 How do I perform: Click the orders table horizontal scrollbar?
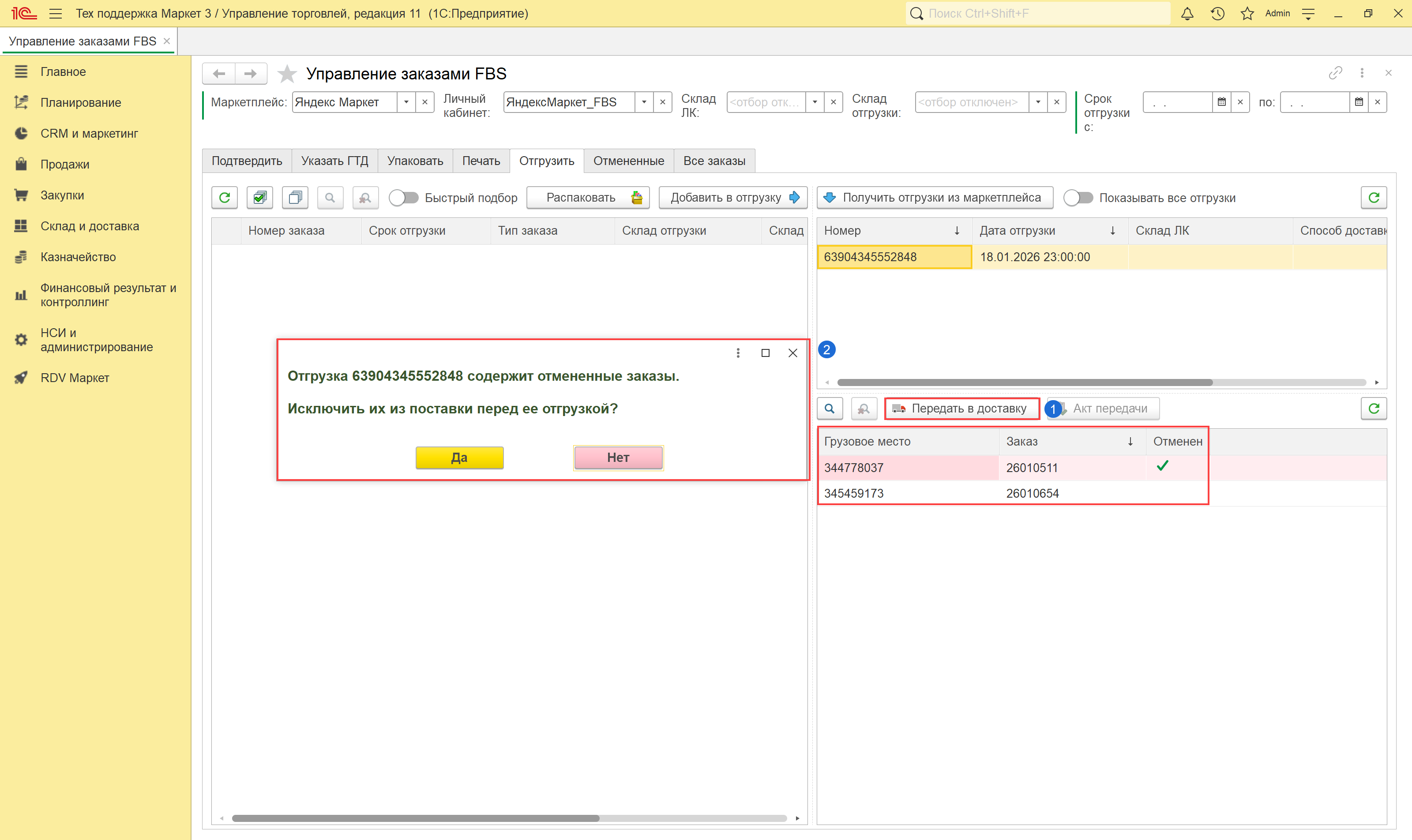415,818
